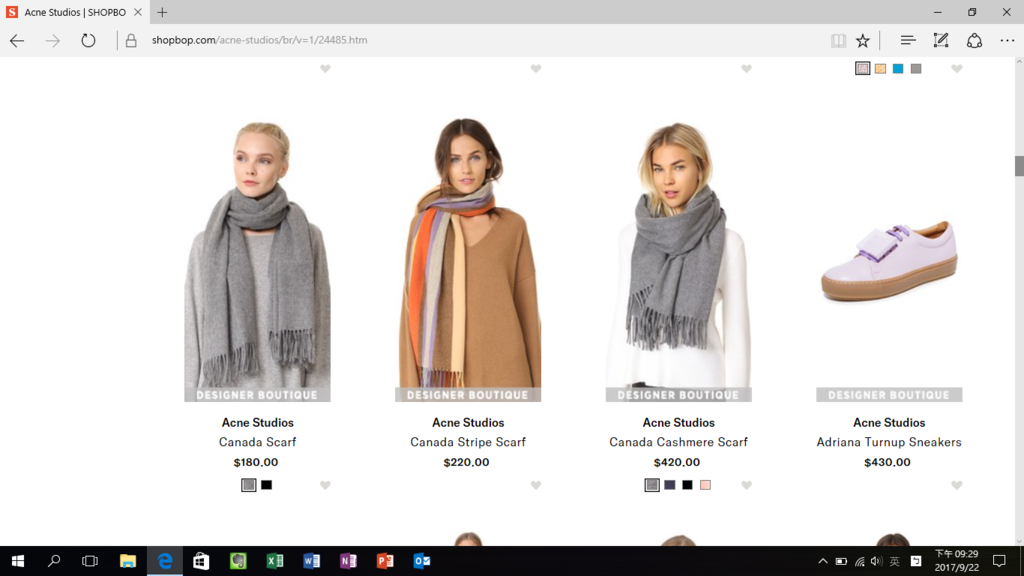Open a new browser tab
1024x576 pixels.
pos(162,12)
